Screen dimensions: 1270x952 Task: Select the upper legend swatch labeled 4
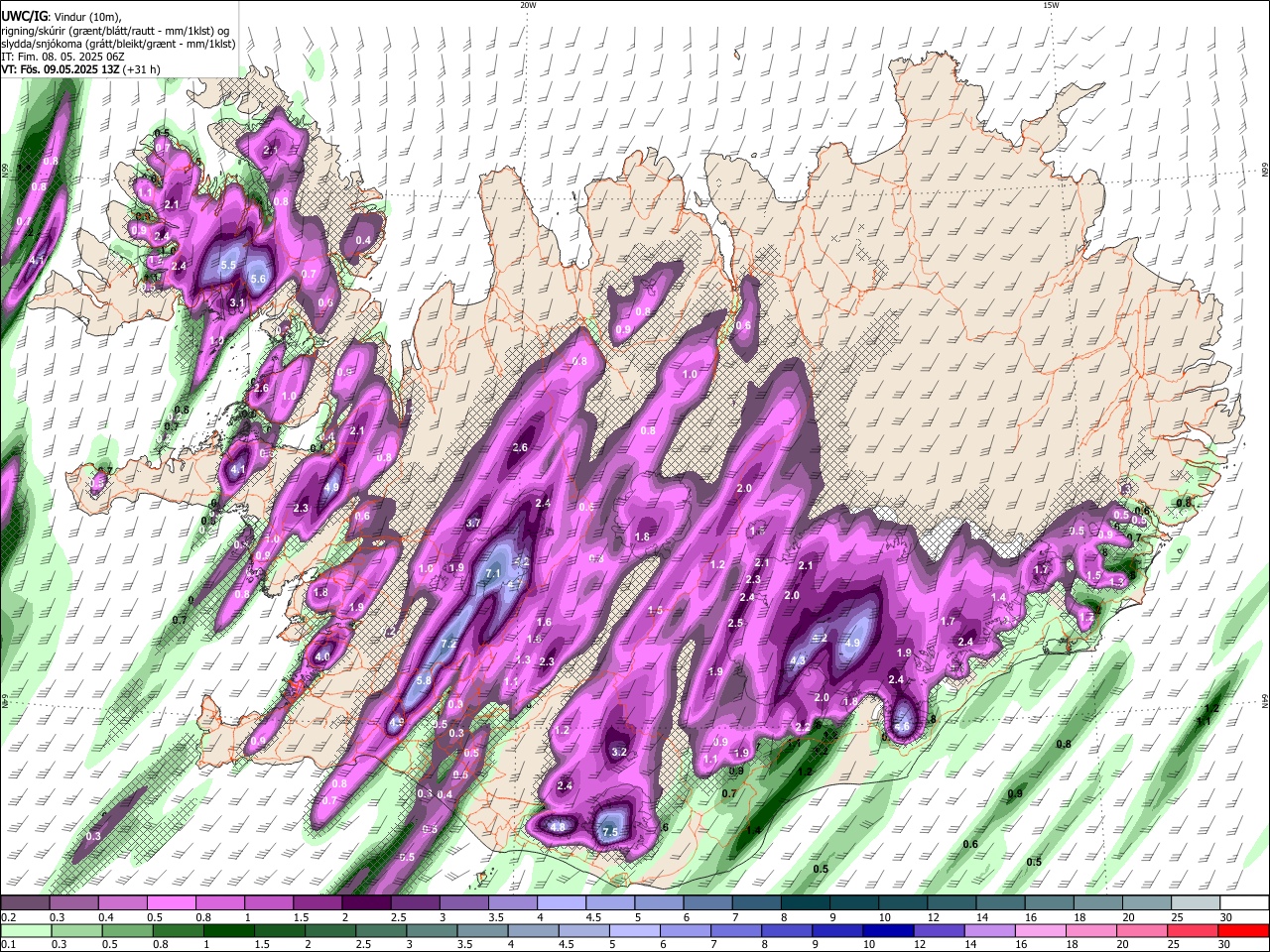pyautogui.click(x=560, y=903)
